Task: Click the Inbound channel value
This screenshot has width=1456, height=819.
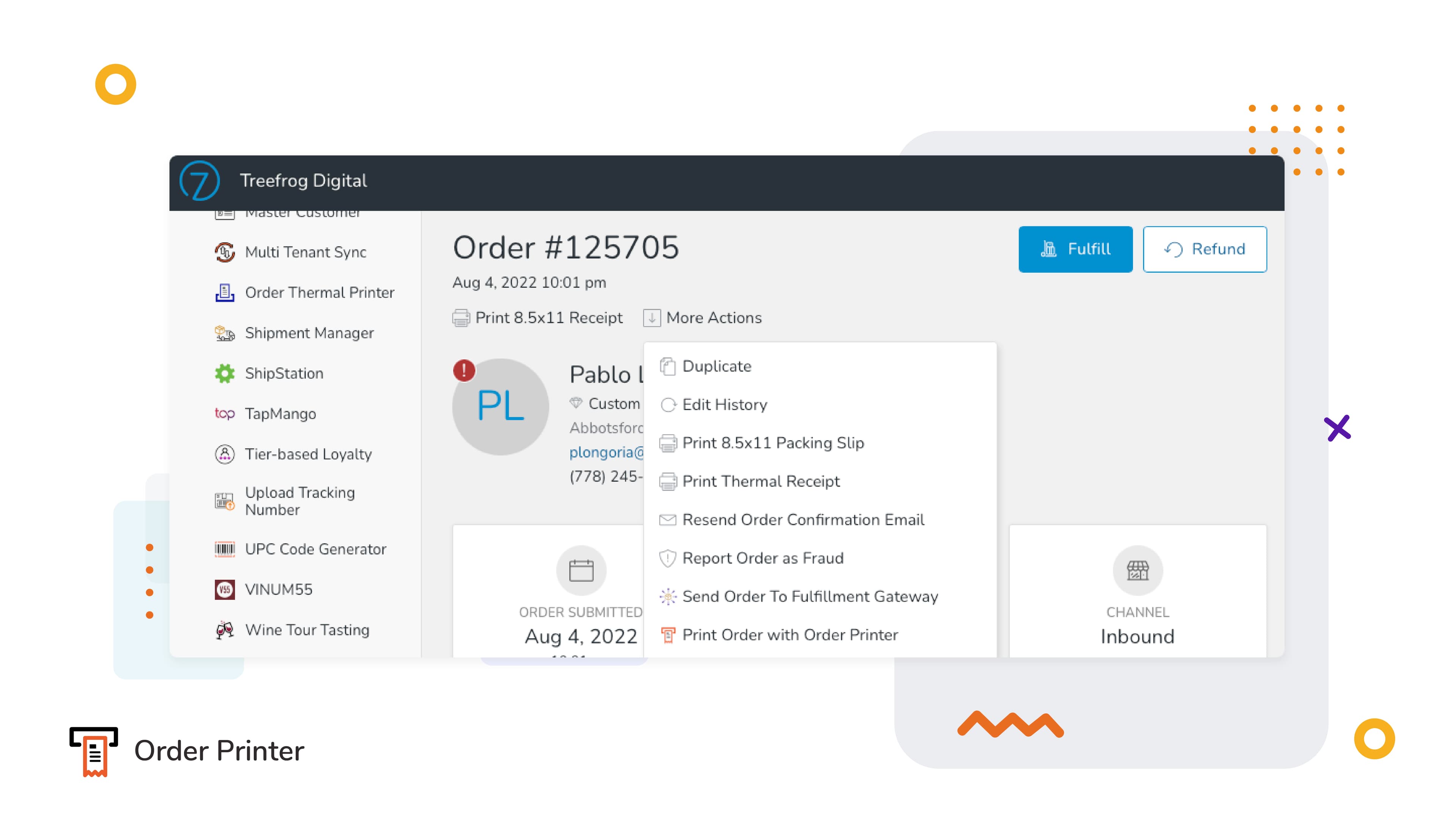Action: click(1137, 637)
